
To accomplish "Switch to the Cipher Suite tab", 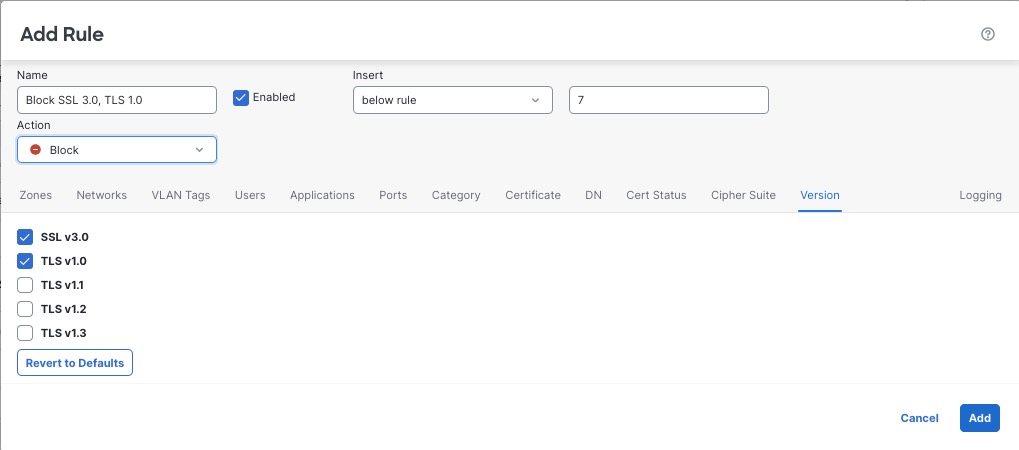I will 743,195.
